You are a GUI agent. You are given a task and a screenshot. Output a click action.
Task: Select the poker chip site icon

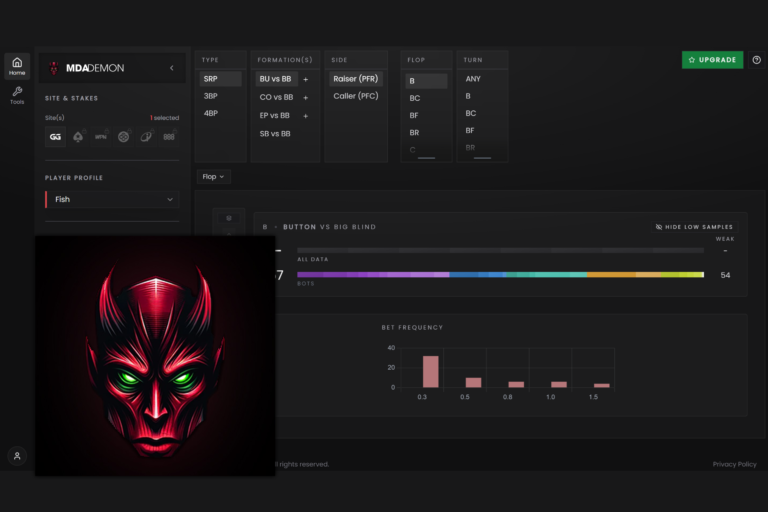tap(123, 137)
